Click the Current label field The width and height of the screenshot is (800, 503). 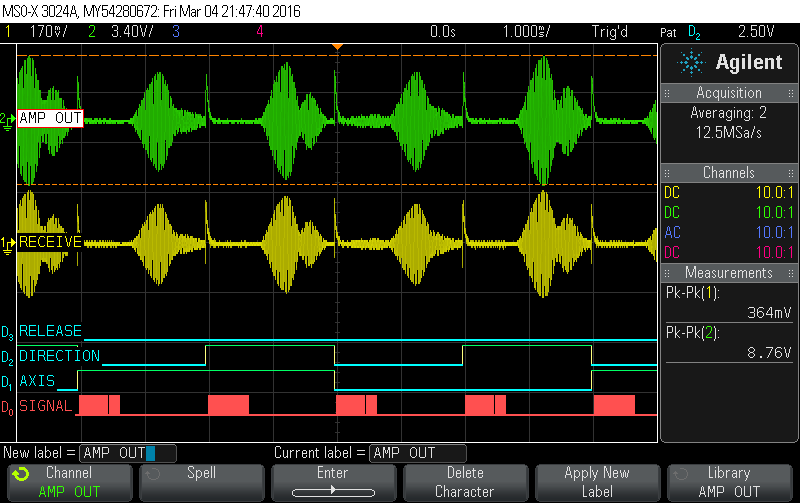(x=417, y=453)
